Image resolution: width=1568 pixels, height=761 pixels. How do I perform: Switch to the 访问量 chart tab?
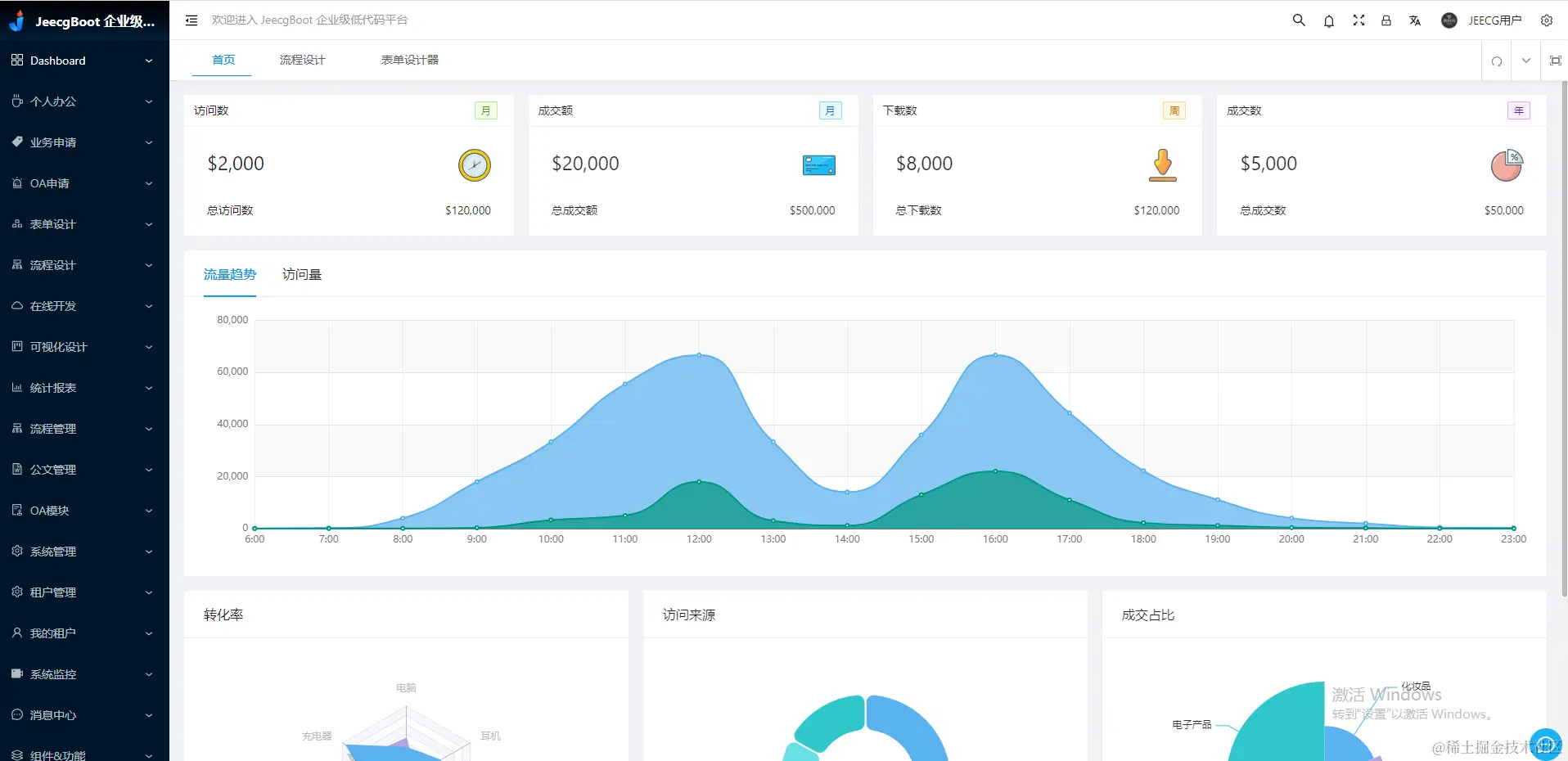click(x=302, y=274)
